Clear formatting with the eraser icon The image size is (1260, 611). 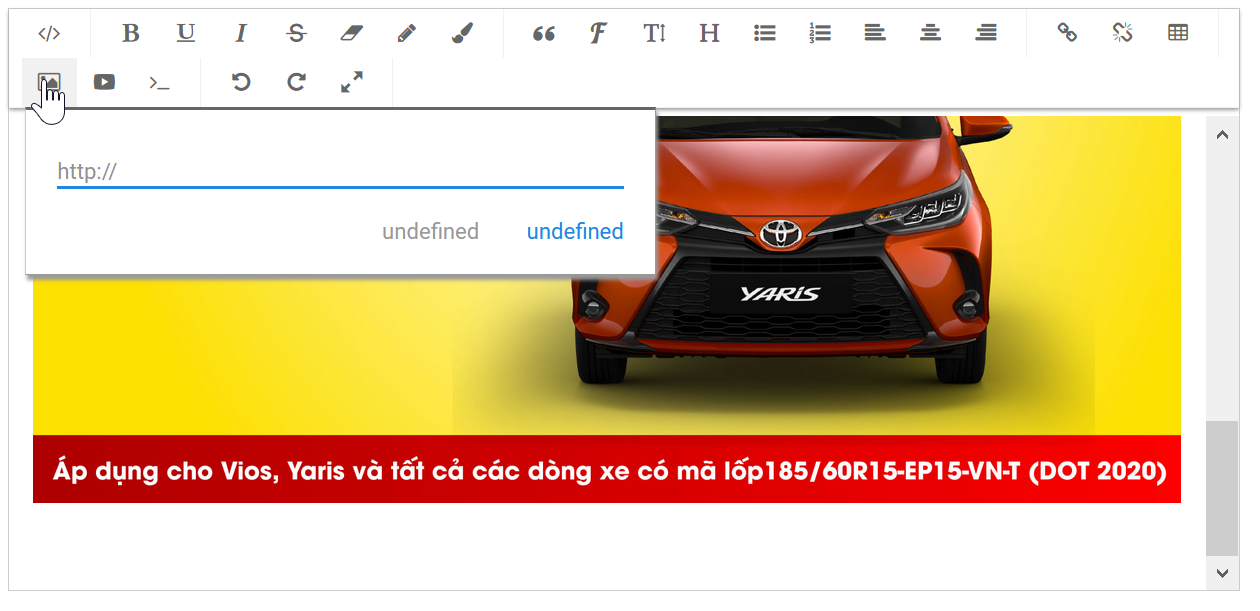[x=351, y=33]
